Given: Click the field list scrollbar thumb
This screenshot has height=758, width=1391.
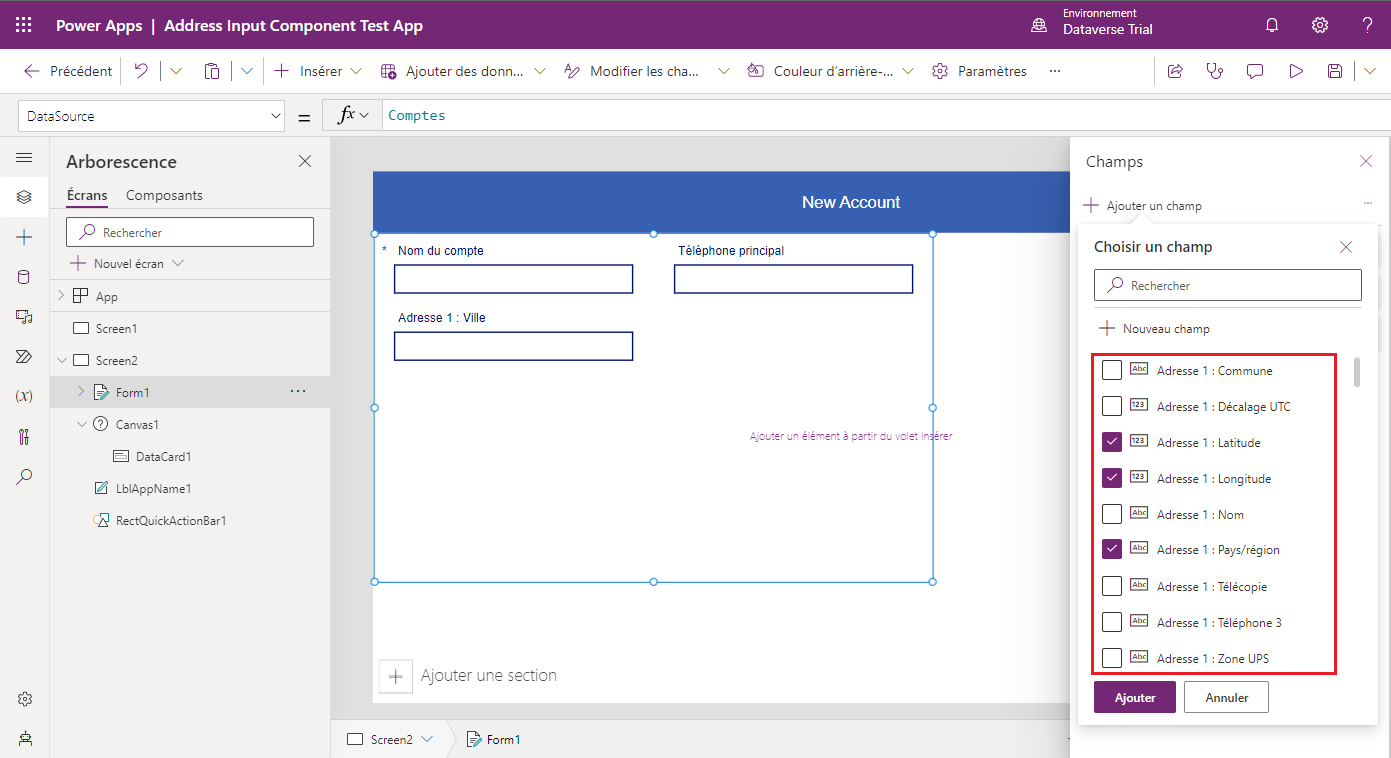Looking at the screenshot, I should [1357, 372].
